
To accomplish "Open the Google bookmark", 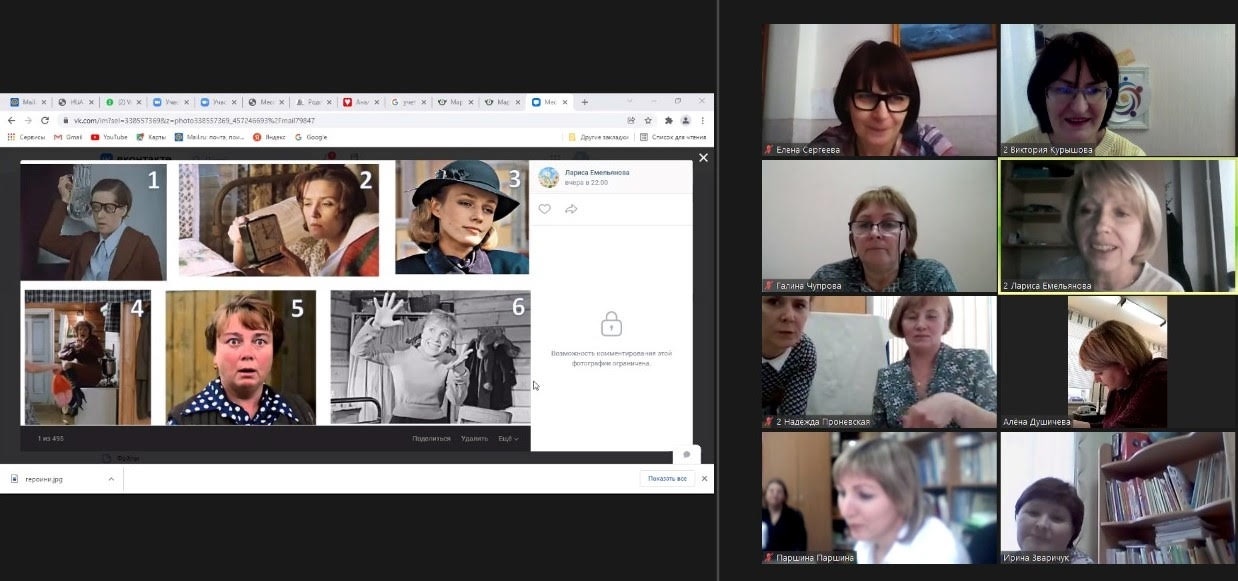I will pyautogui.click(x=311, y=137).
